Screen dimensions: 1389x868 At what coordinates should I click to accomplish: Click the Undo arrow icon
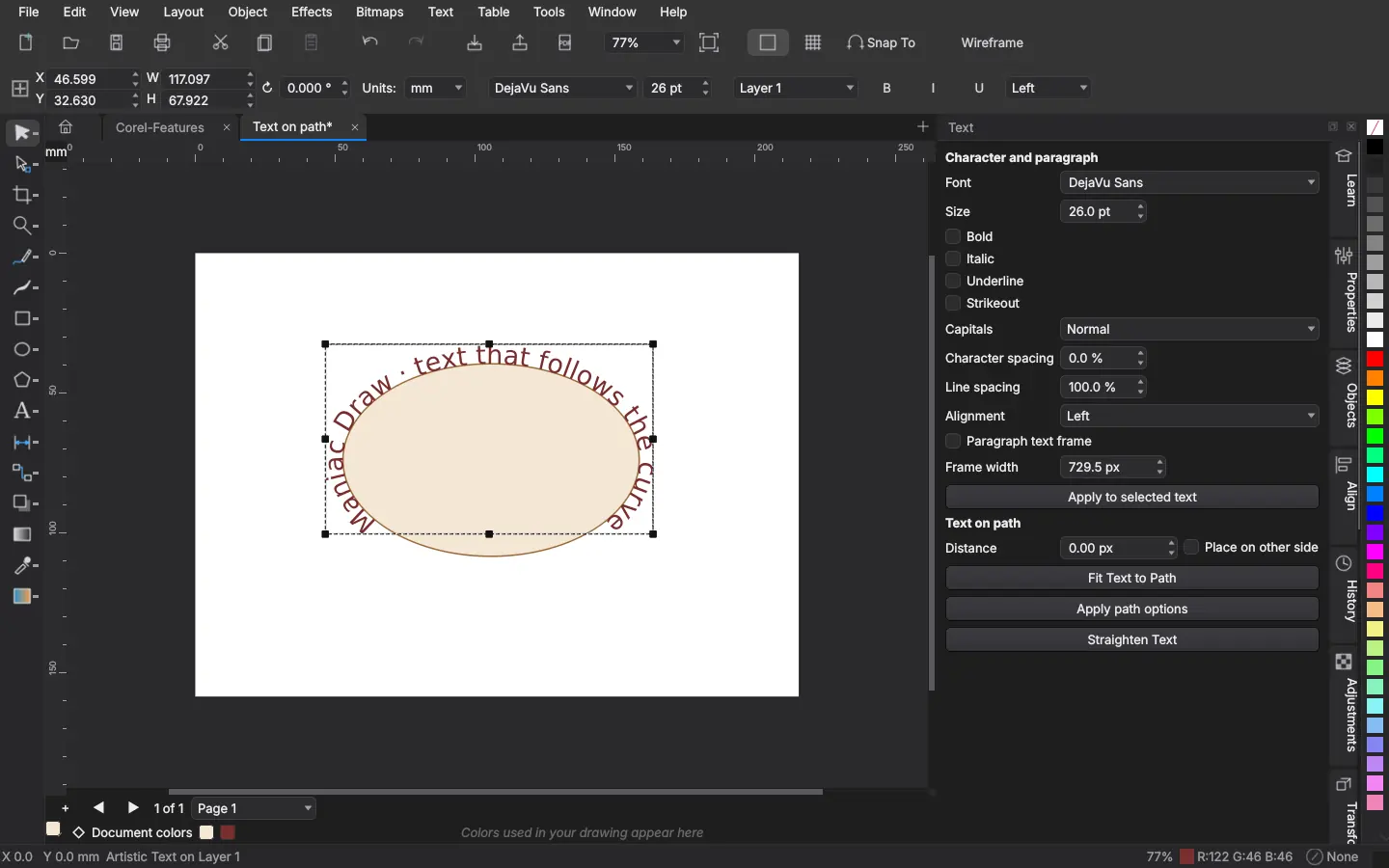[x=370, y=43]
